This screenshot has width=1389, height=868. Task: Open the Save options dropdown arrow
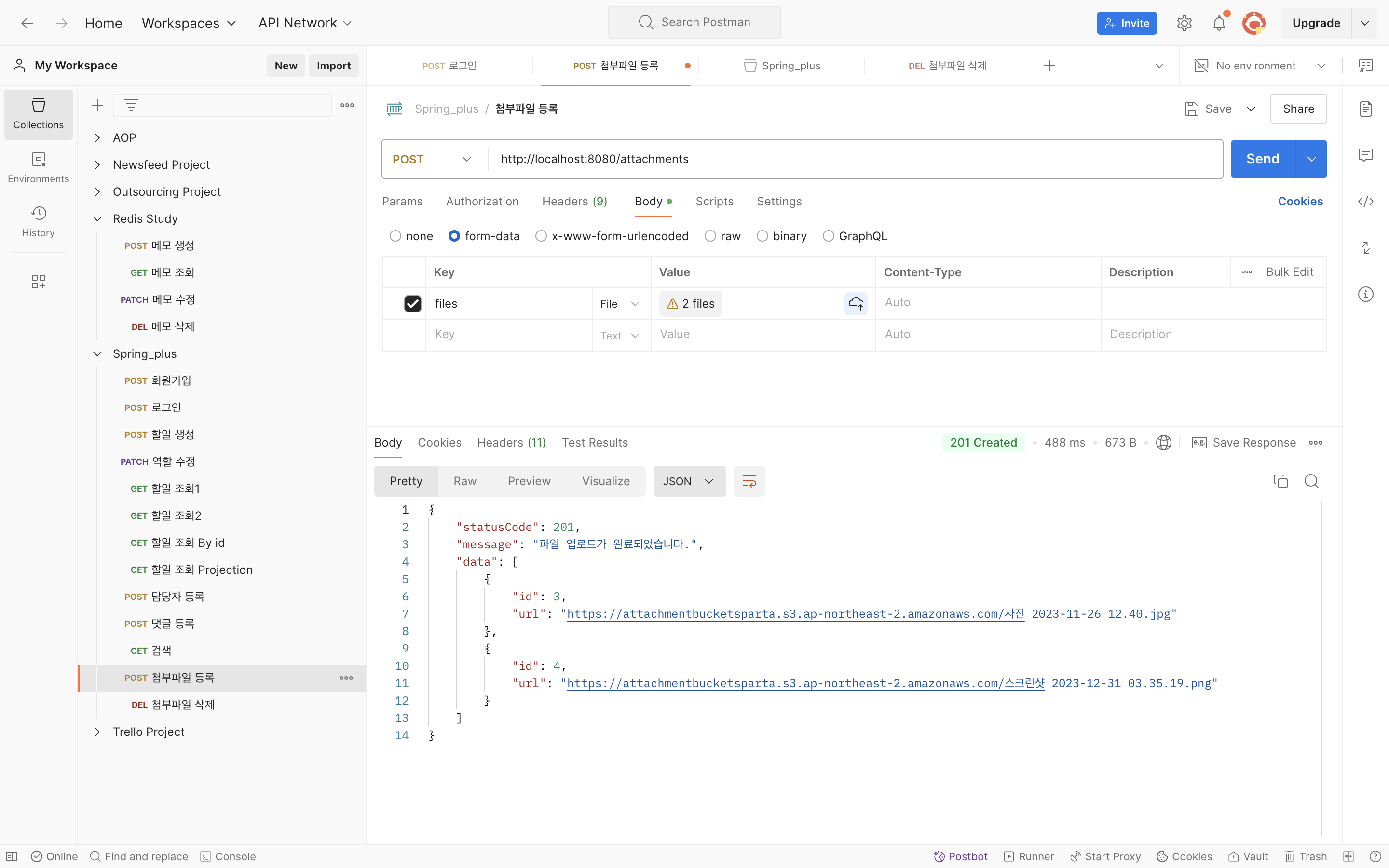pyautogui.click(x=1251, y=108)
